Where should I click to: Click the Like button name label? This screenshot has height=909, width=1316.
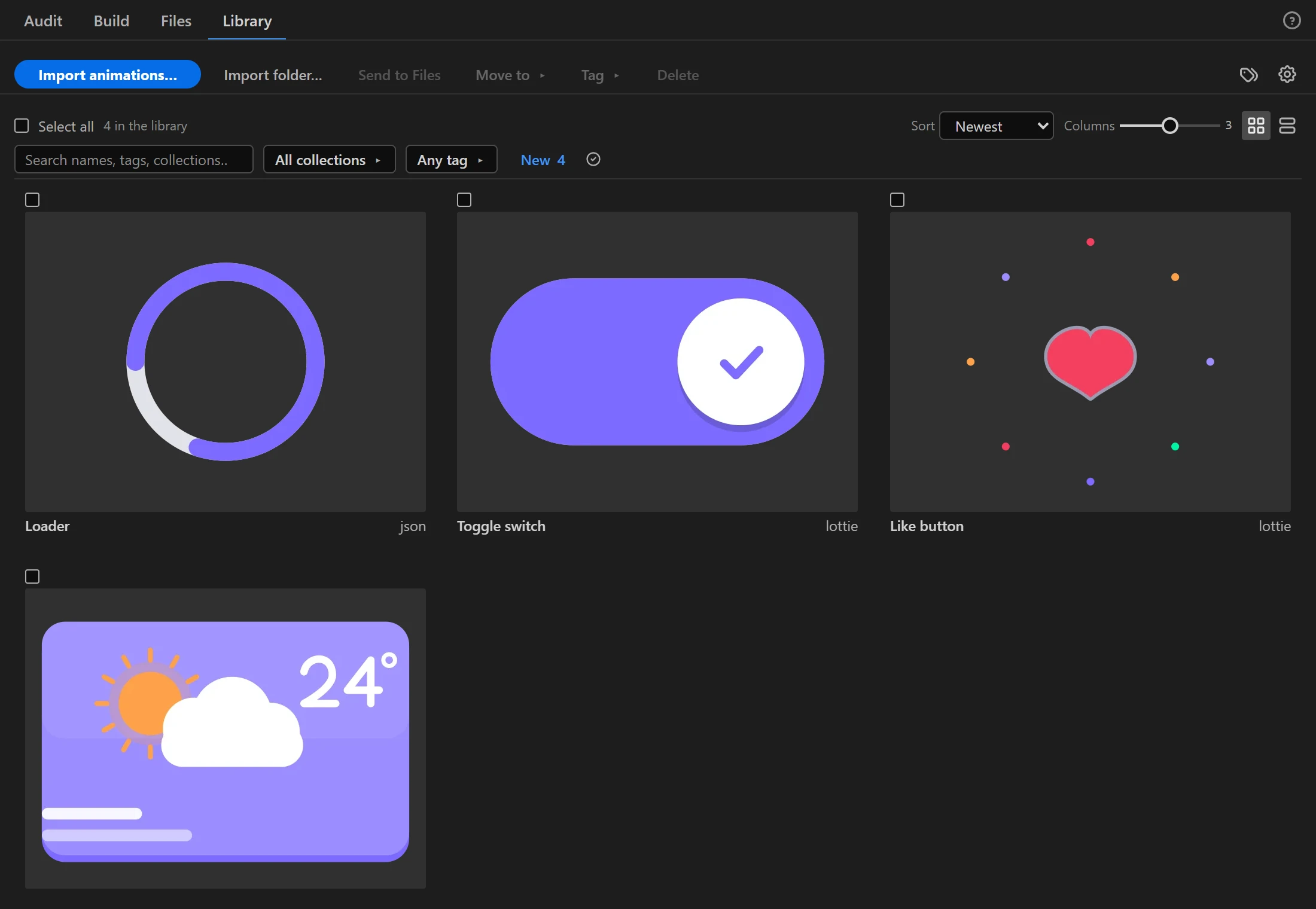(x=927, y=526)
